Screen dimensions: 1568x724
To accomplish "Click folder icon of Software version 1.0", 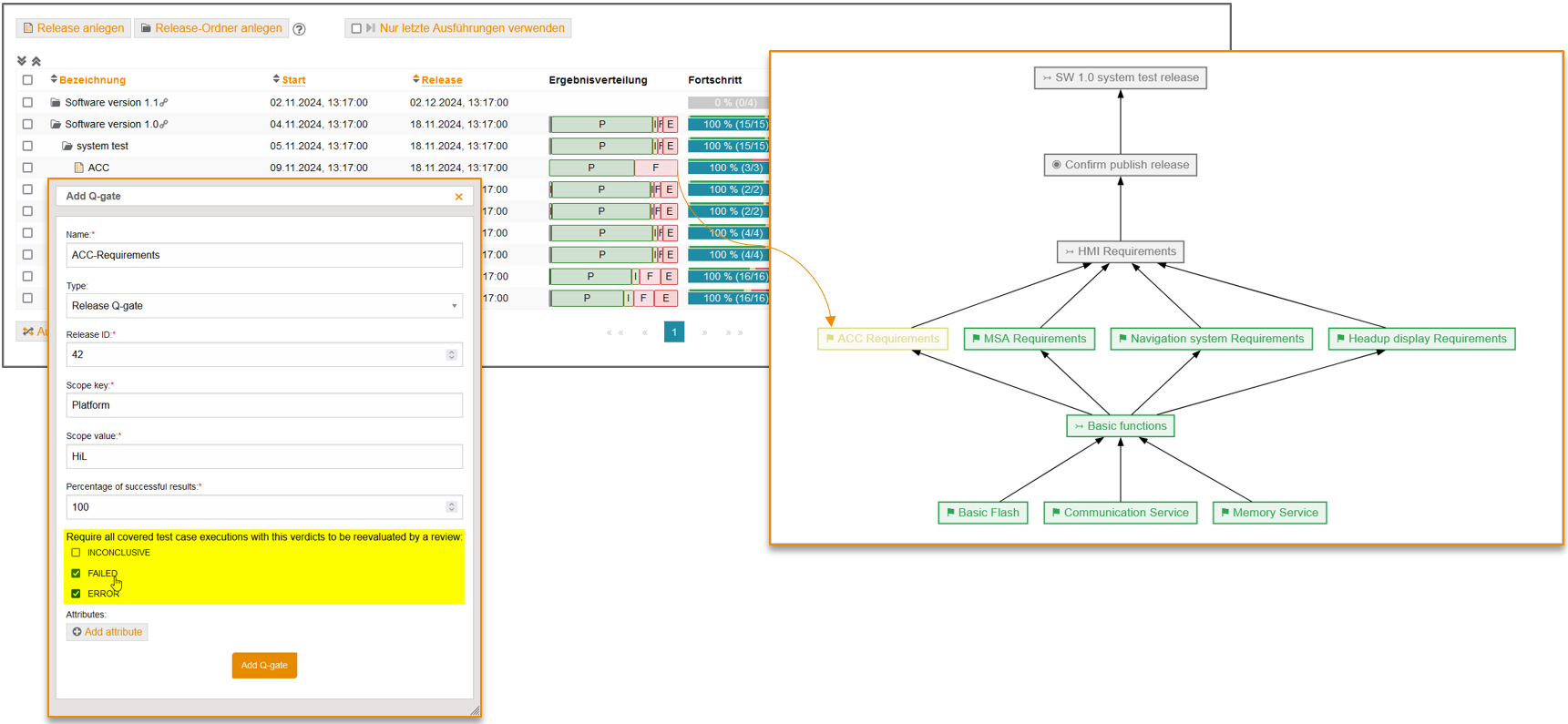I will tap(56, 125).
